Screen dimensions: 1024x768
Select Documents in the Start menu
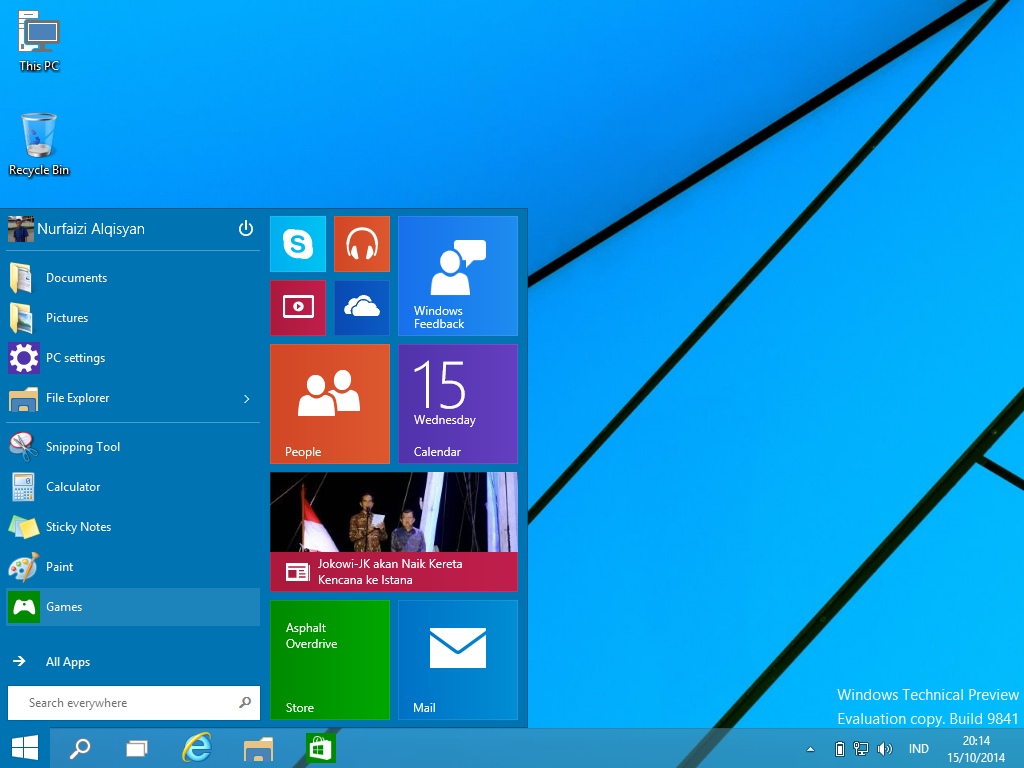pos(75,277)
